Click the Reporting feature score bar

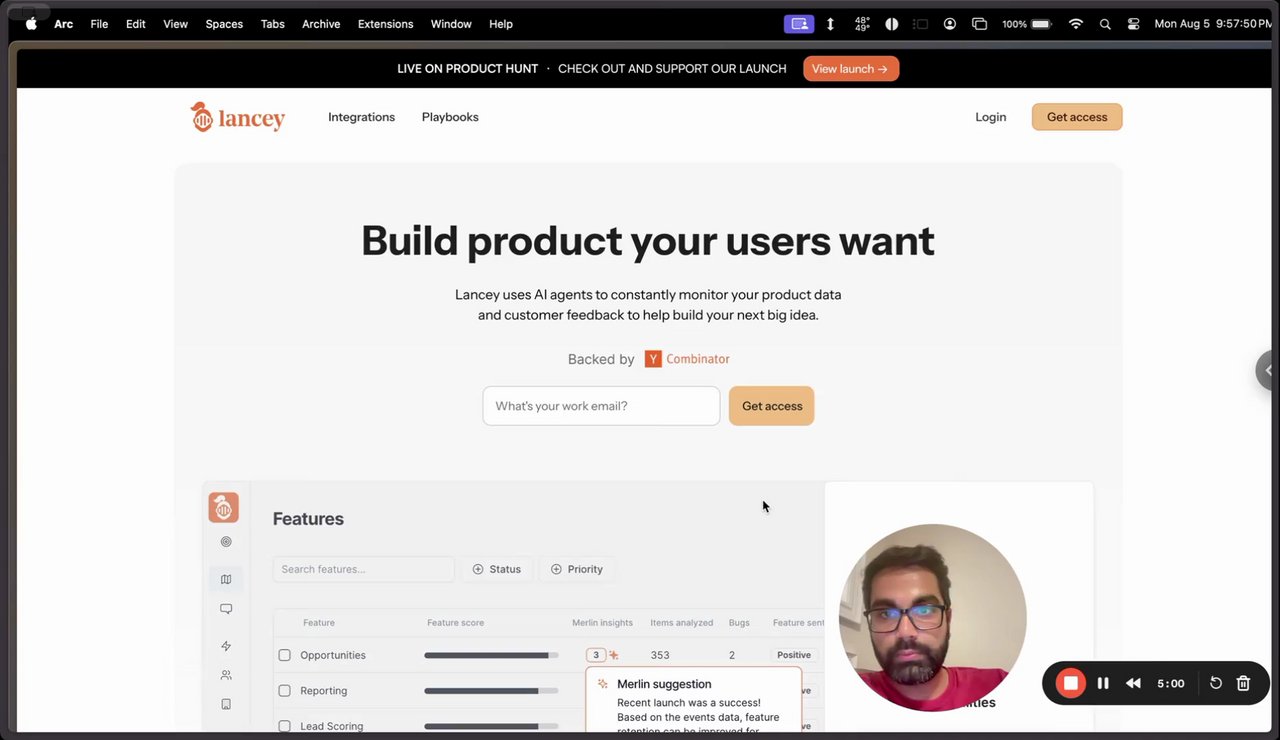tap(491, 691)
